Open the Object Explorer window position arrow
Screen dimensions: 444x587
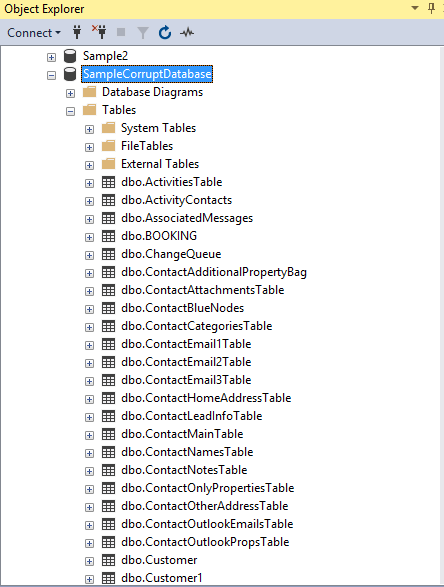[415, 8]
